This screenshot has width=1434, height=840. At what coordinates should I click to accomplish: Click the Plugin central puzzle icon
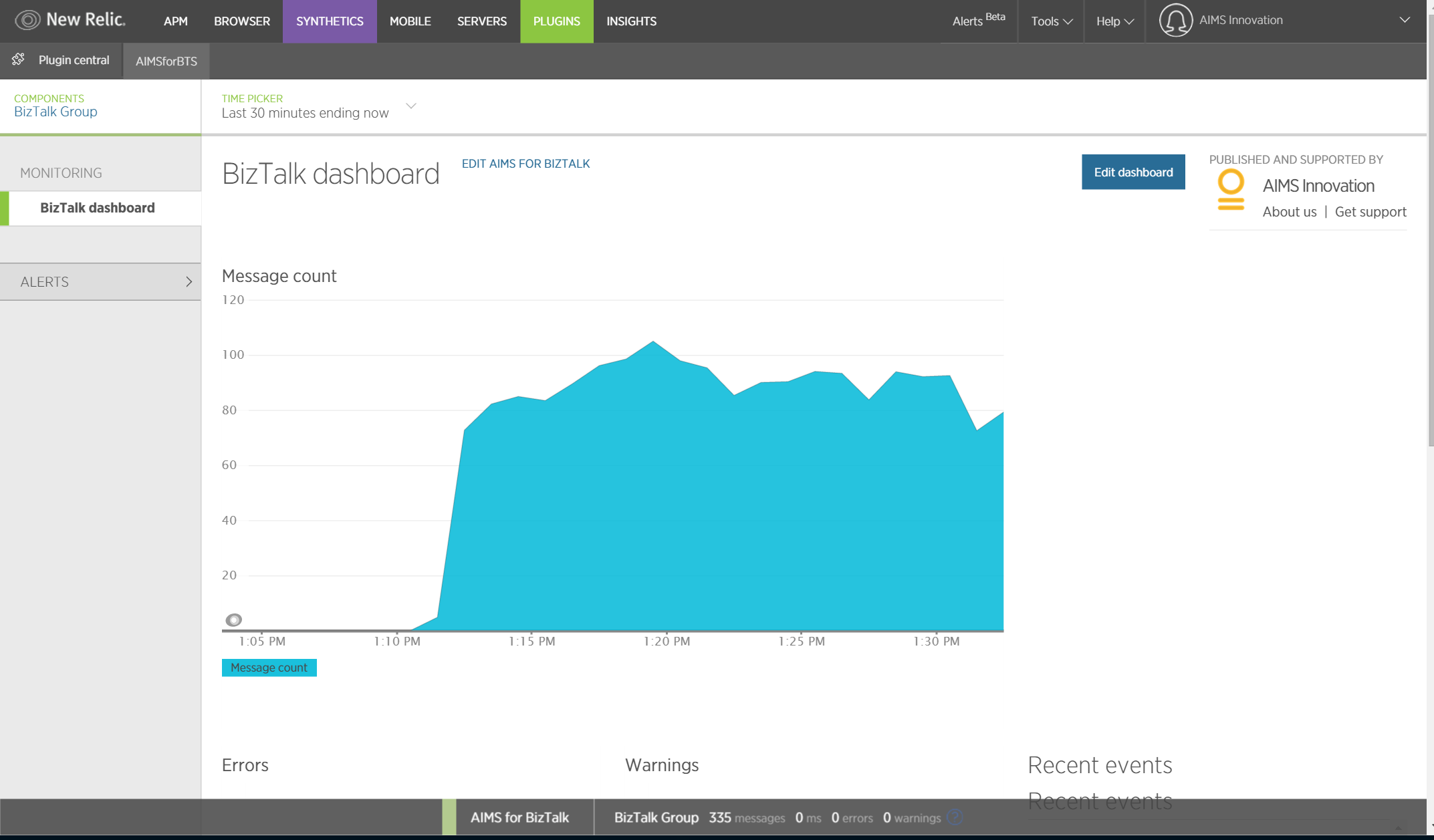(x=19, y=59)
